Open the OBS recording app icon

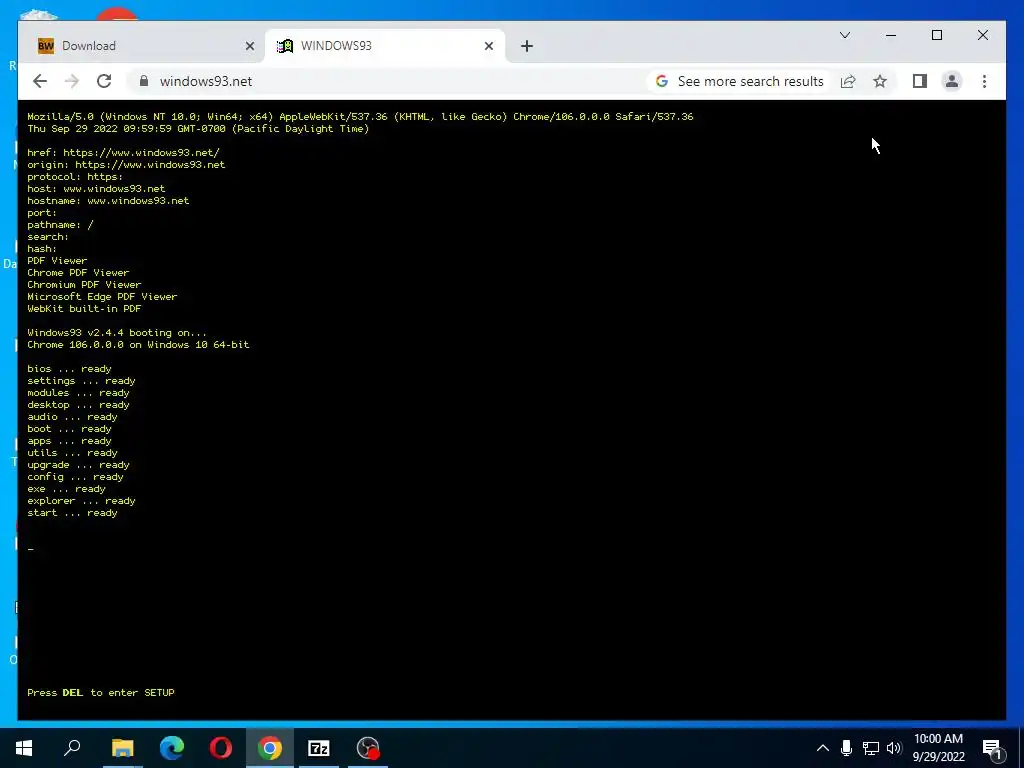(368, 748)
